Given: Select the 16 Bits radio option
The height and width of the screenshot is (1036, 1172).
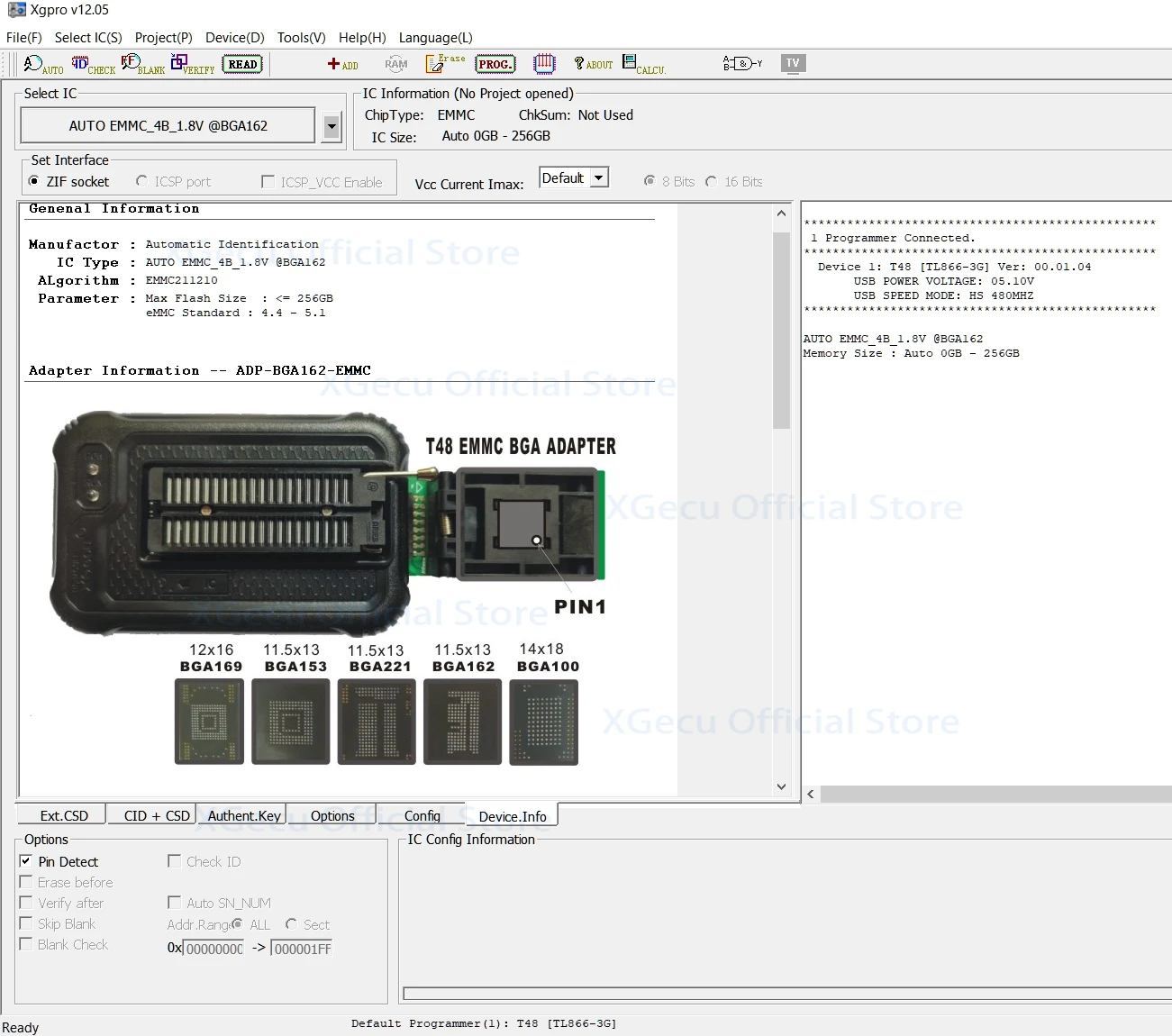Looking at the screenshot, I should click(x=712, y=181).
